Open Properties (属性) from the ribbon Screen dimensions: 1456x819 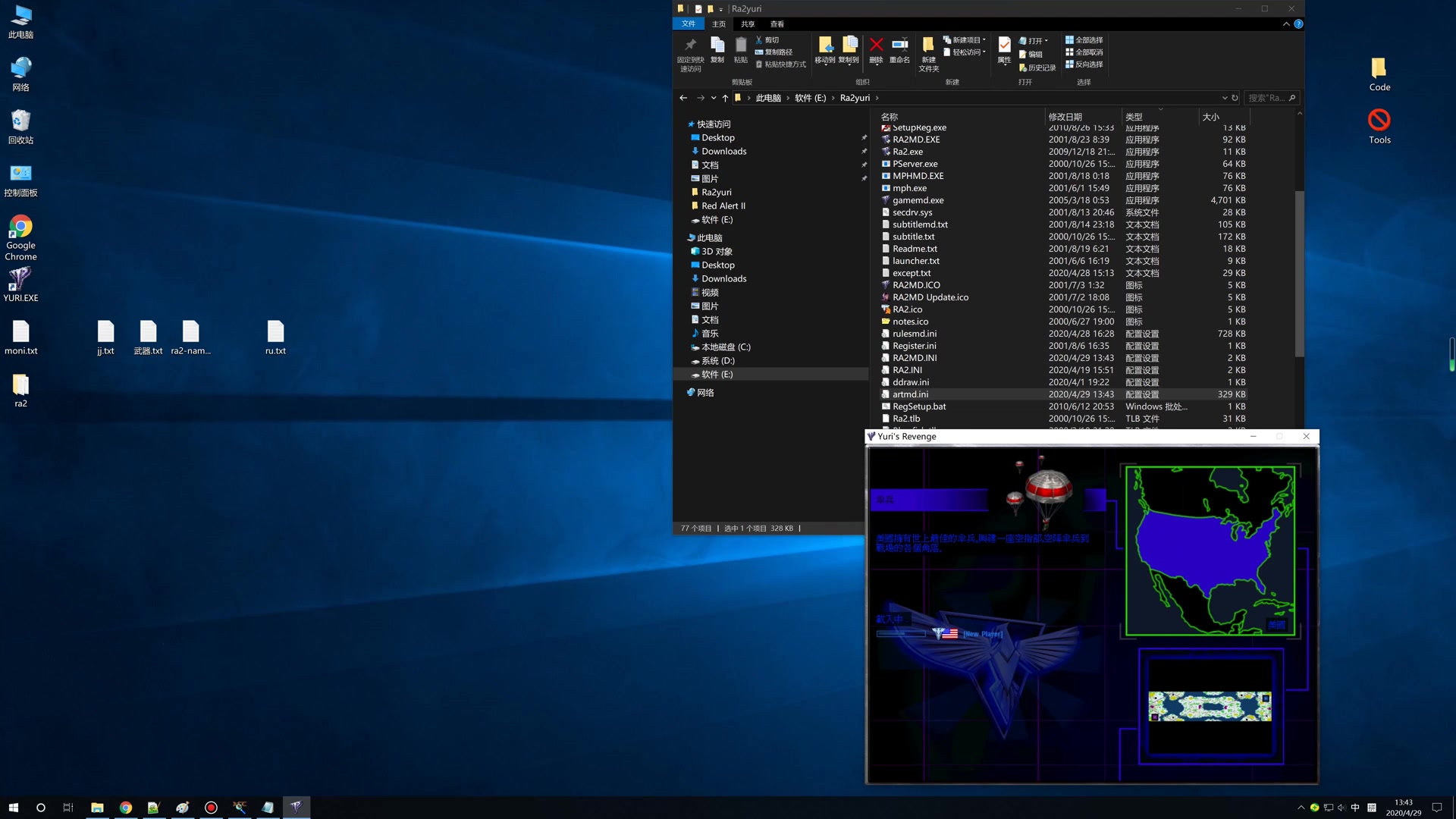1004,45
